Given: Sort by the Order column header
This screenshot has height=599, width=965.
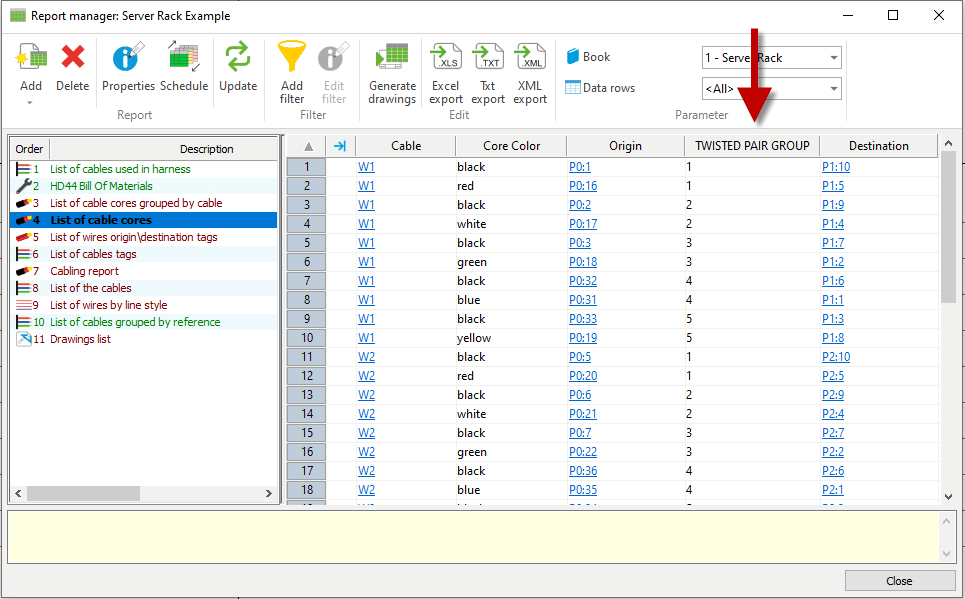Looking at the screenshot, I should click(x=30, y=149).
